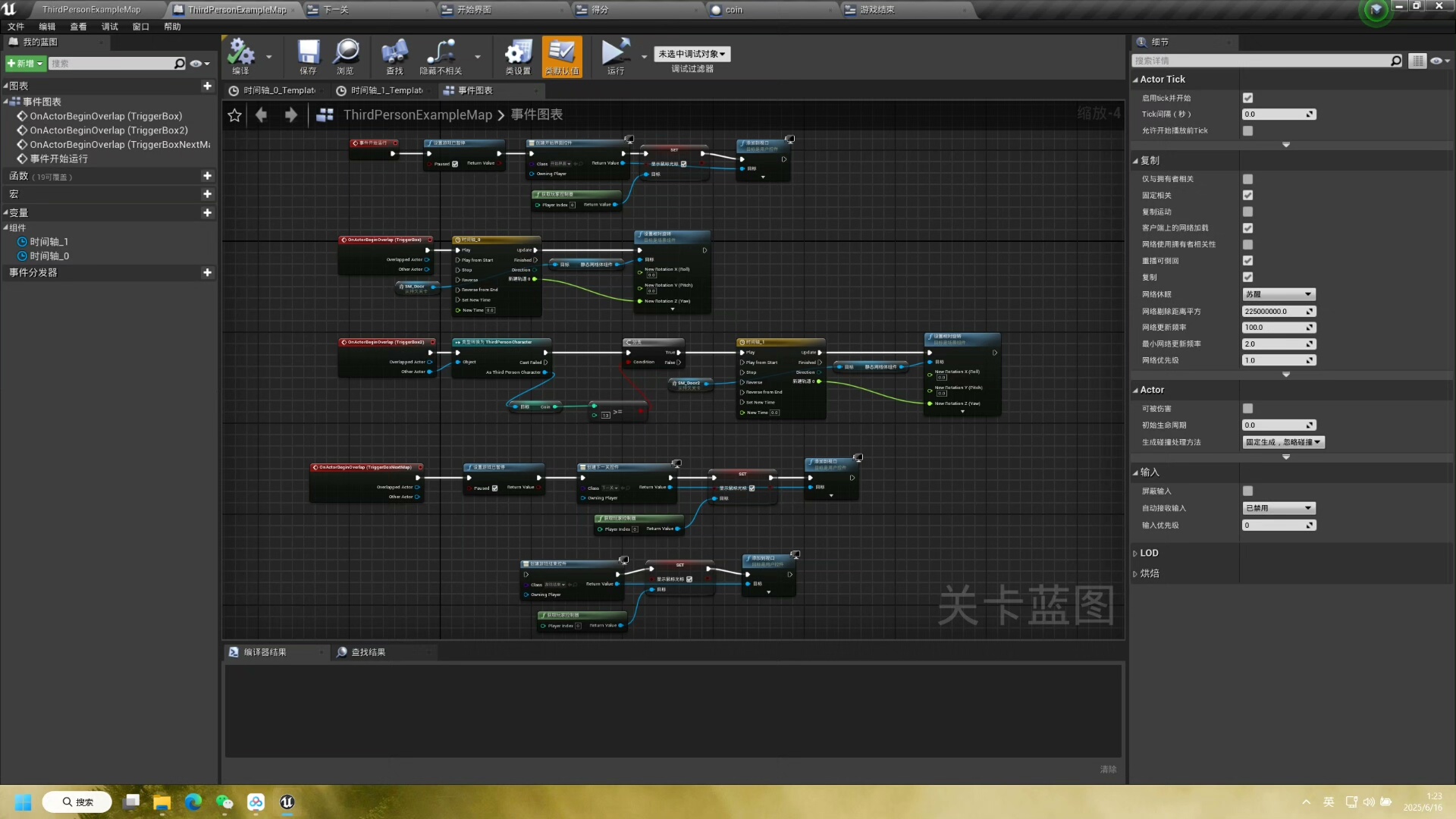Select OnActorBeginOverlap (TriggerBox2) tree item

[108, 130]
